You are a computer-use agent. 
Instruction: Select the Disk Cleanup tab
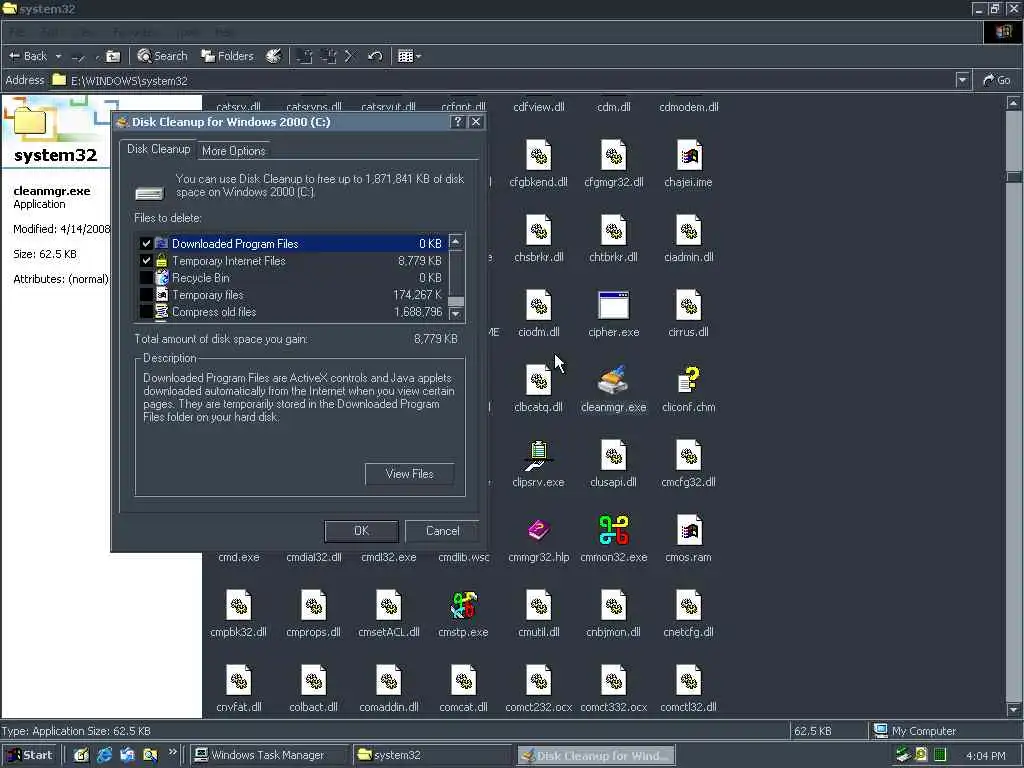(158, 150)
